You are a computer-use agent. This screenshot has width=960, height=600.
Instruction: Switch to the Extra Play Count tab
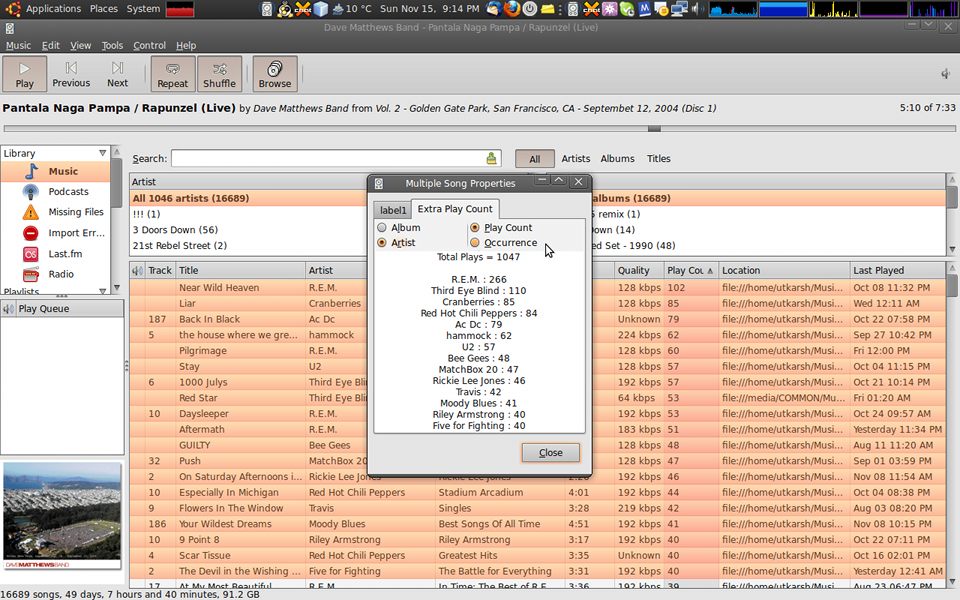click(455, 209)
